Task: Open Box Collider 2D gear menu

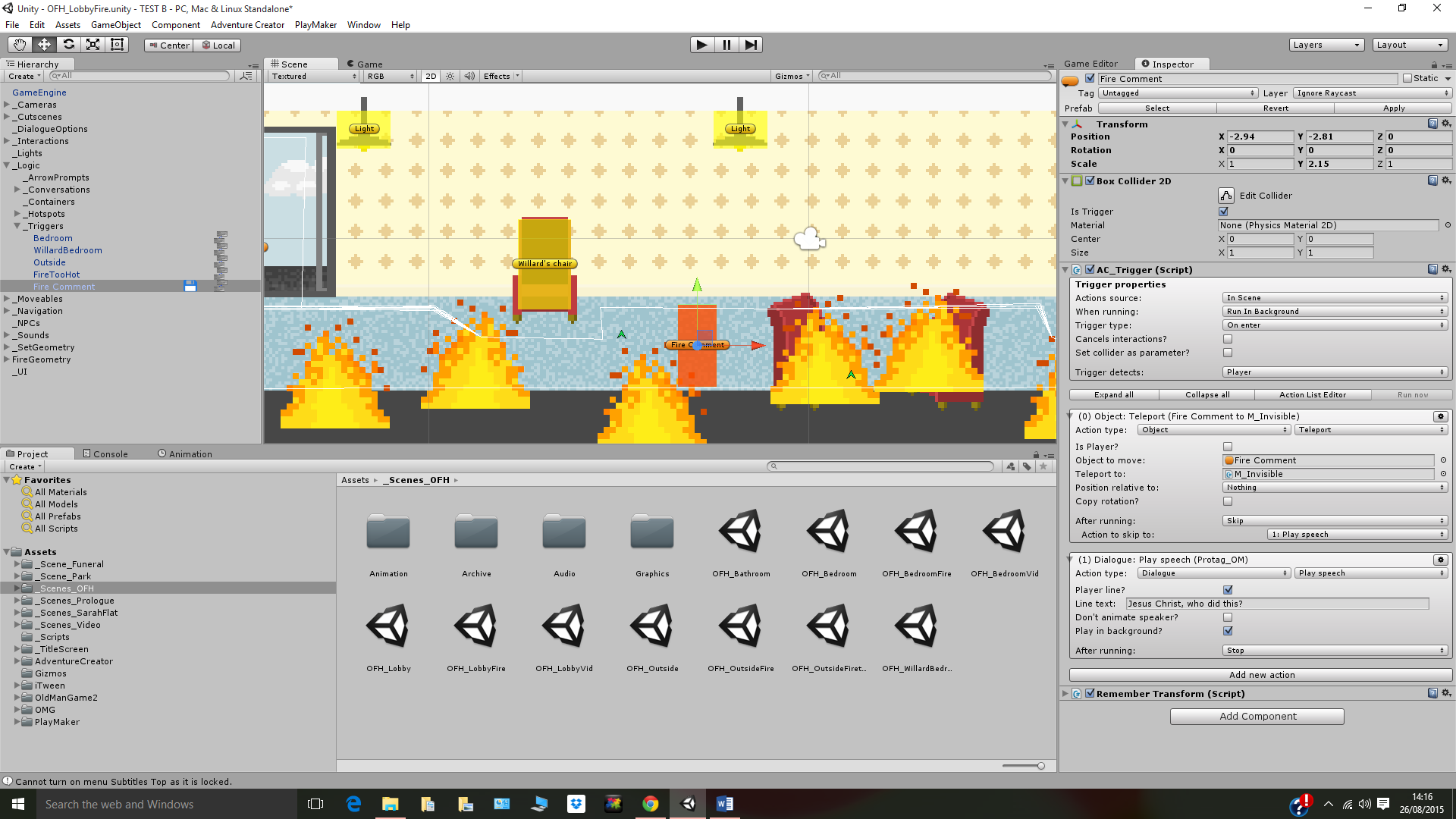Action: pyautogui.click(x=1446, y=180)
